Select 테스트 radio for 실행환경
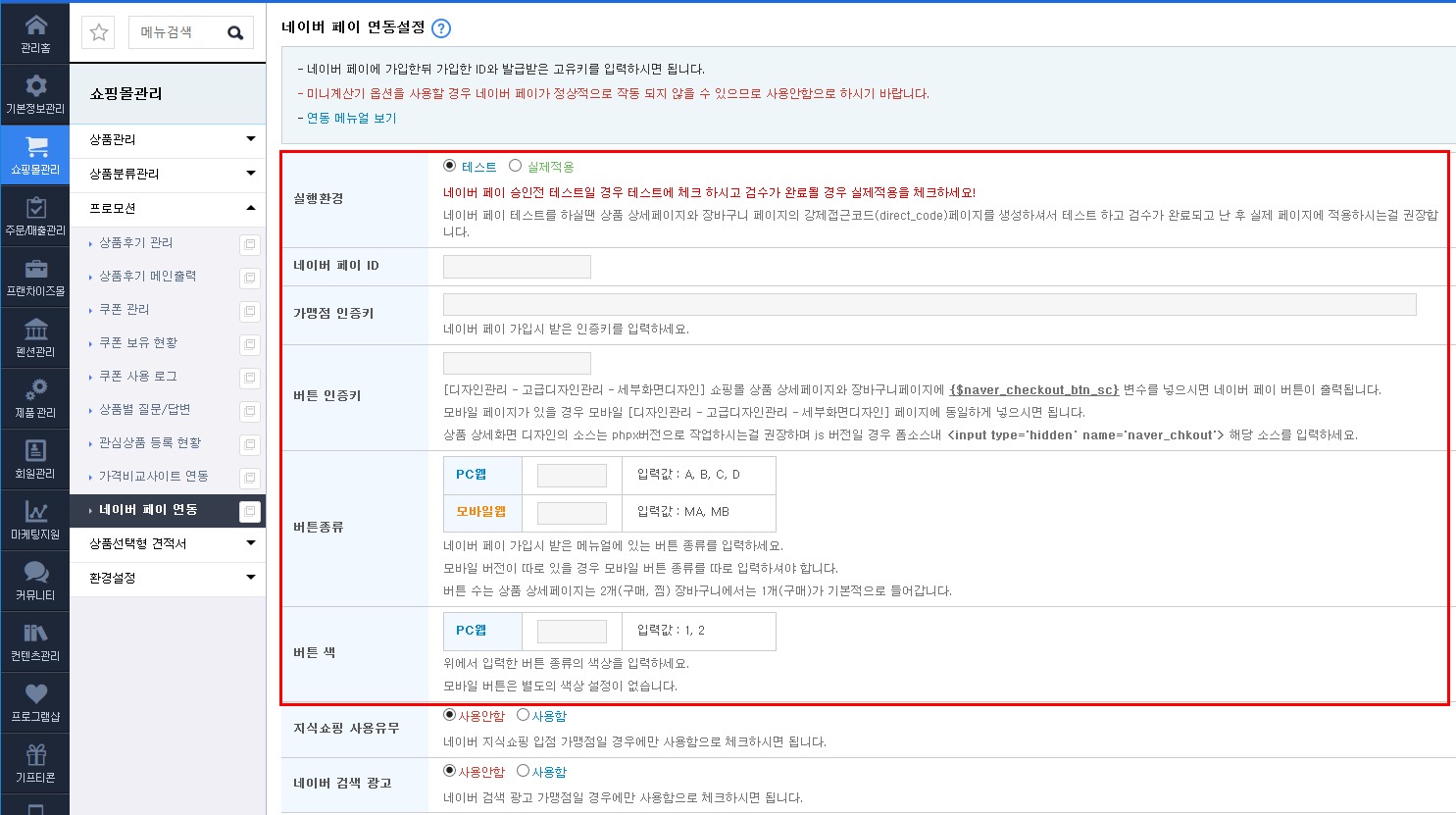The width and height of the screenshot is (1456, 815). tap(450, 166)
